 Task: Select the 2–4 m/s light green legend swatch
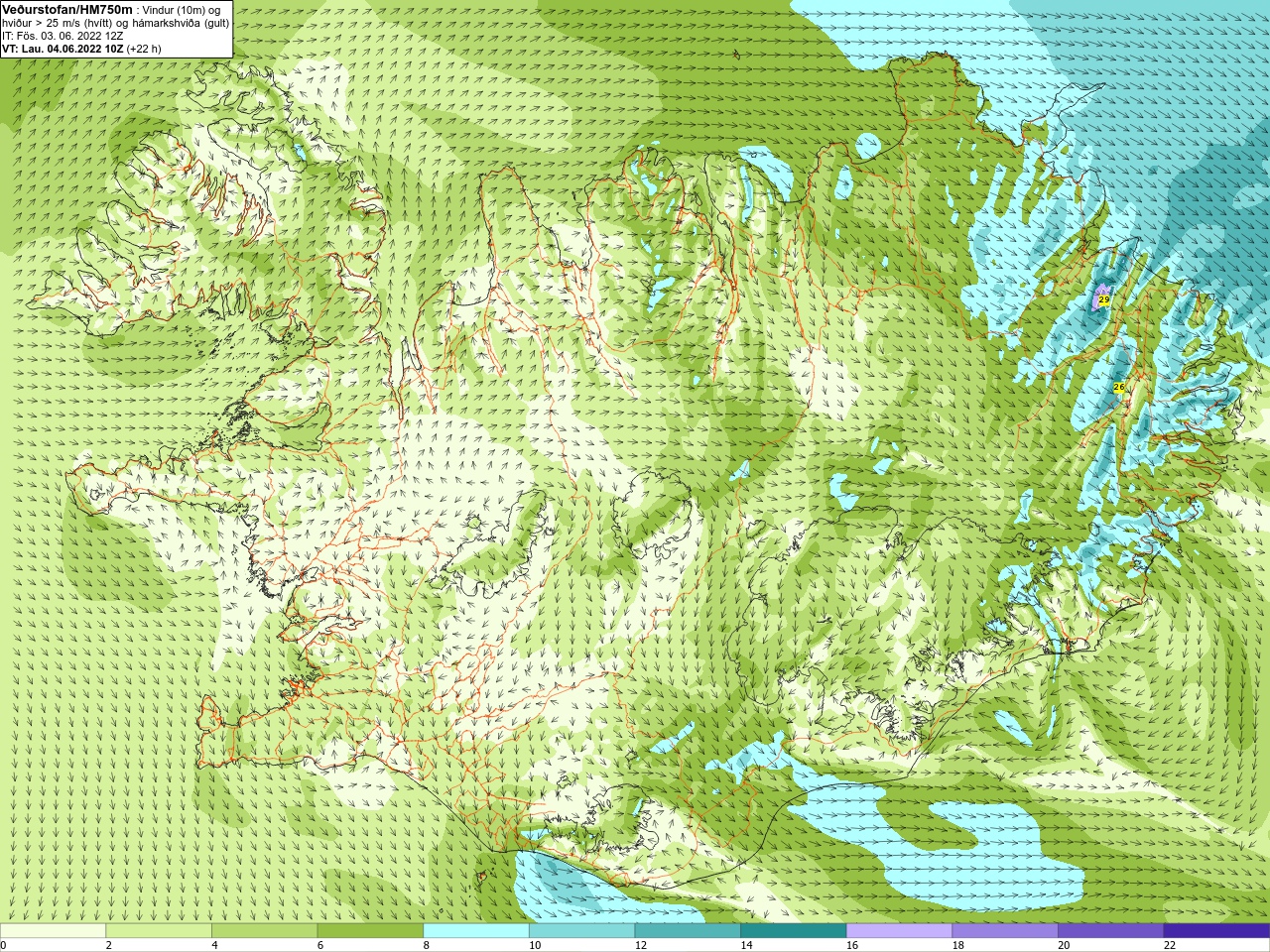pyautogui.click(x=159, y=931)
